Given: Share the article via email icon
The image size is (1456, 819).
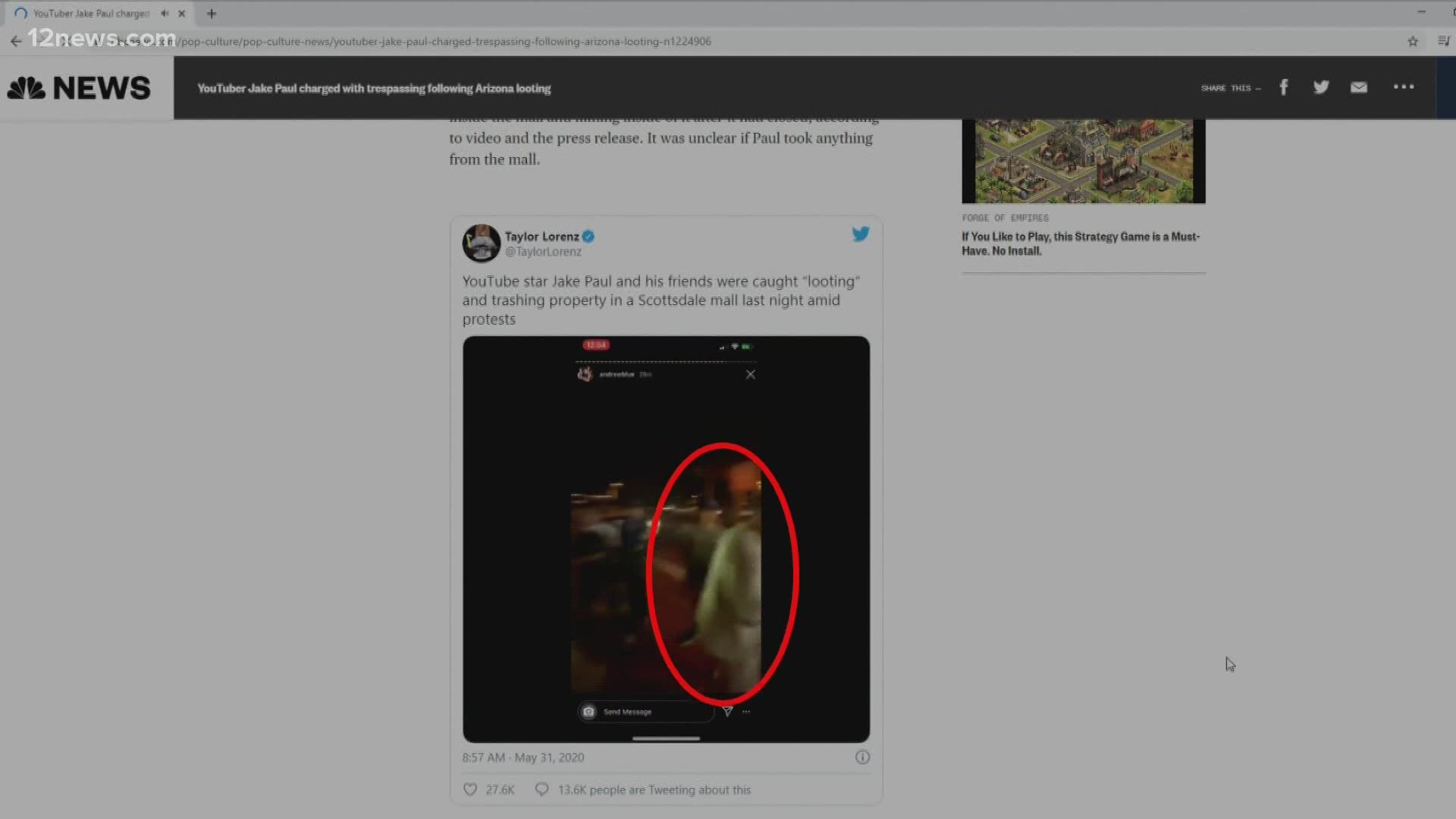Looking at the screenshot, I should point(1359,87).
